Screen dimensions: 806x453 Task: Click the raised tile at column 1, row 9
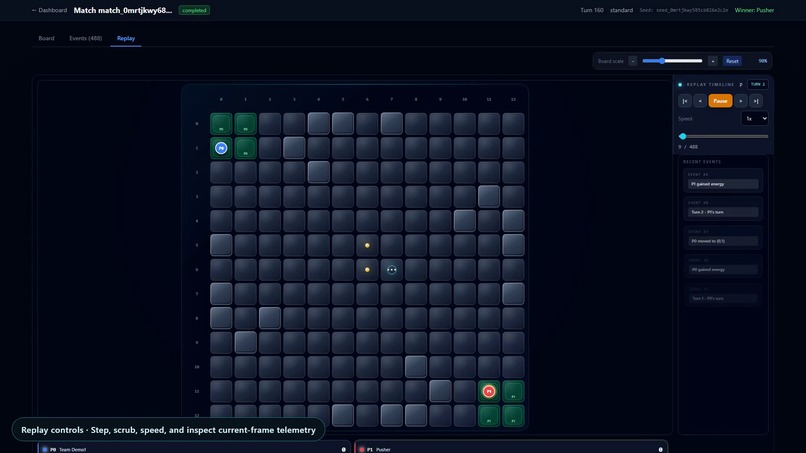click(x=245, y=342)
